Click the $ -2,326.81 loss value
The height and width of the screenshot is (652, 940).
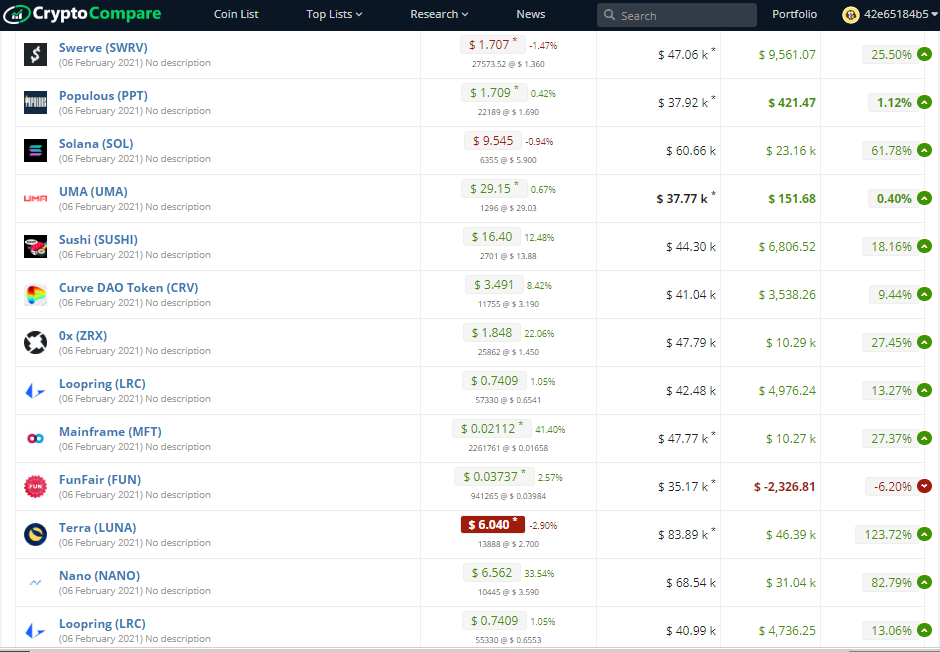[785, 487]
